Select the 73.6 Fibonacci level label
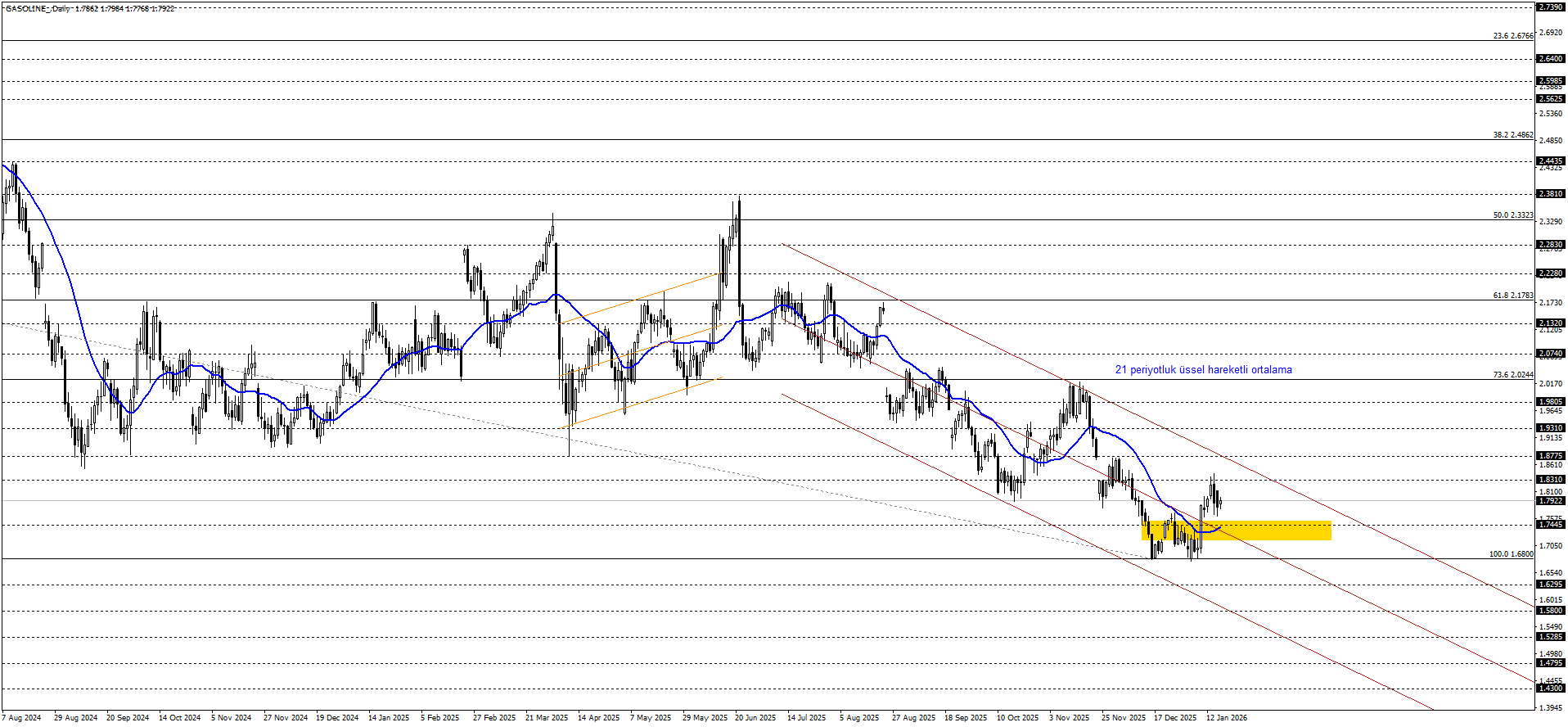Image resolution: width=1568 pixels, height=727 pixels. tap(1512, 375)
